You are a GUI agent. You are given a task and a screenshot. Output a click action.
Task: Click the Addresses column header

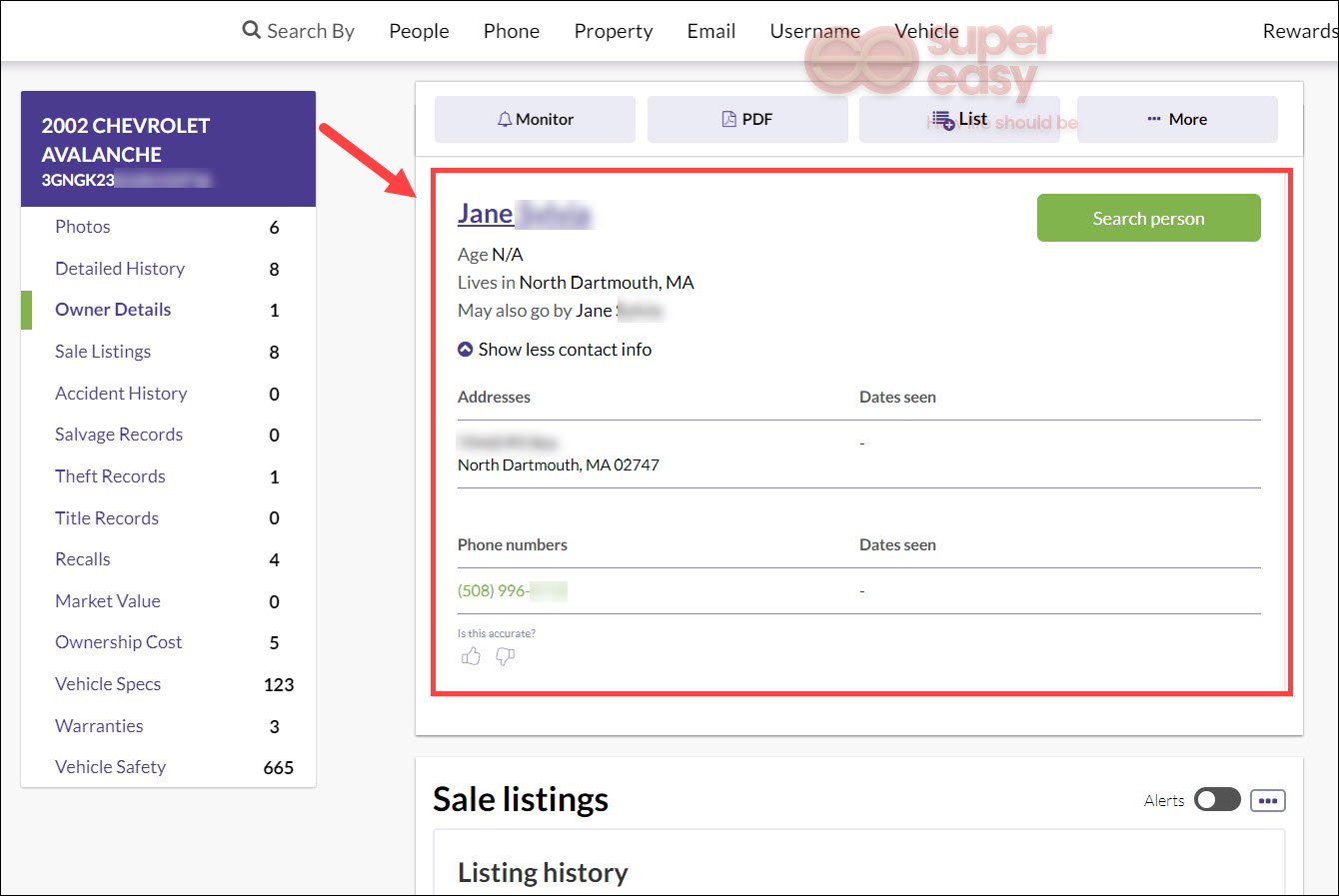pos(494,397)
